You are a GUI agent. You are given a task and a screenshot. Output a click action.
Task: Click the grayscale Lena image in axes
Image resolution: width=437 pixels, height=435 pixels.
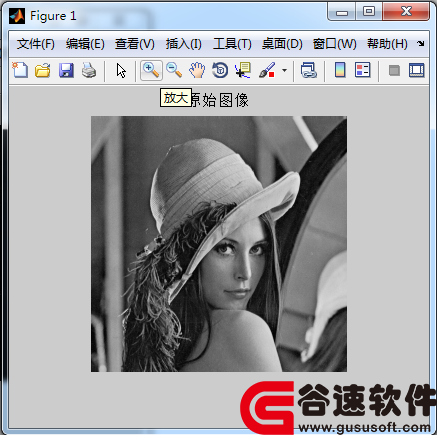click(219, 244)
